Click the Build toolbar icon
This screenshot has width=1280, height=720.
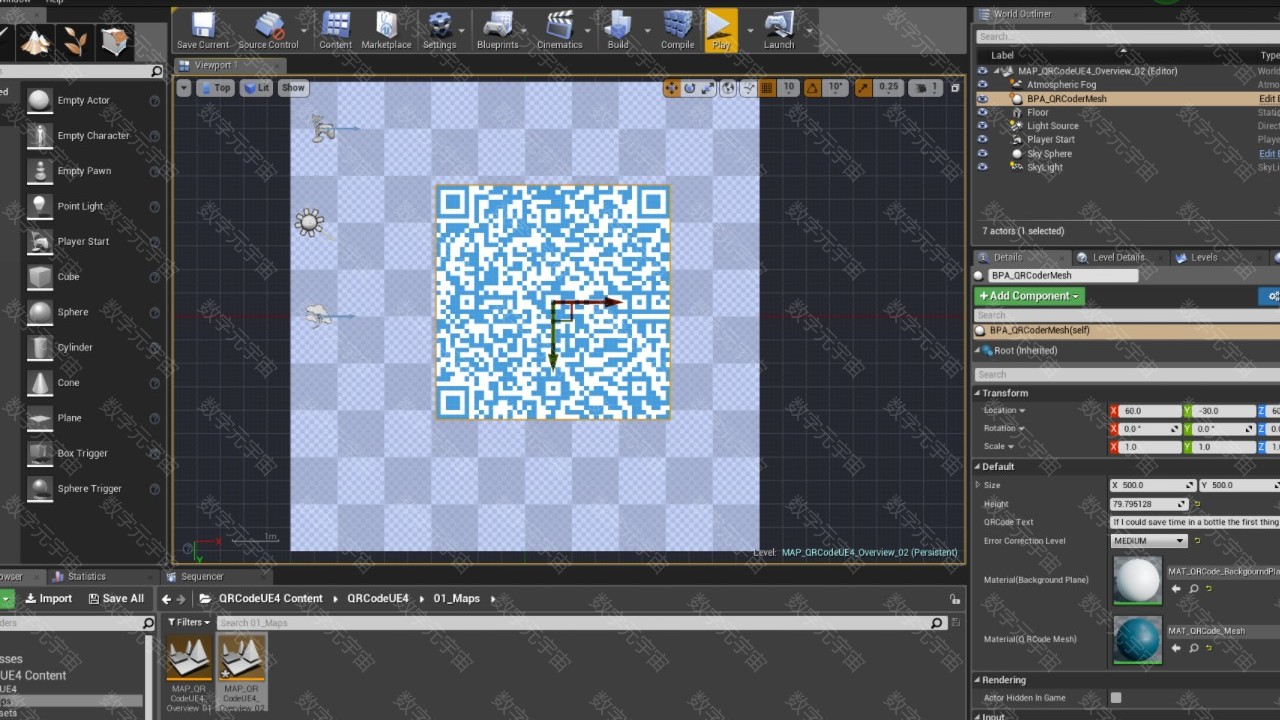click(618, 30)
